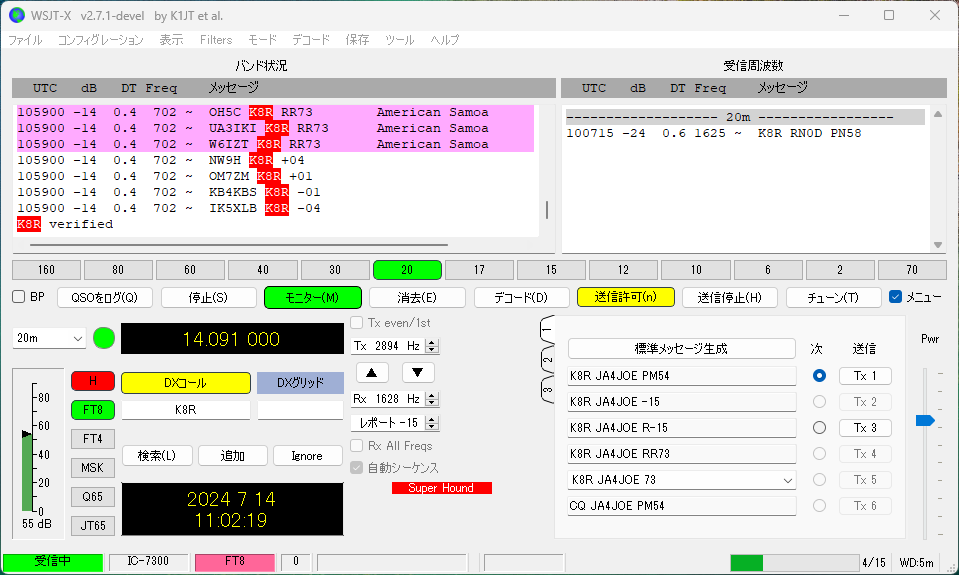The height and width of the screenshot is (575, 959).
Task: Open the モード menu
Action: pyautogui.click(x=262, y=40)
